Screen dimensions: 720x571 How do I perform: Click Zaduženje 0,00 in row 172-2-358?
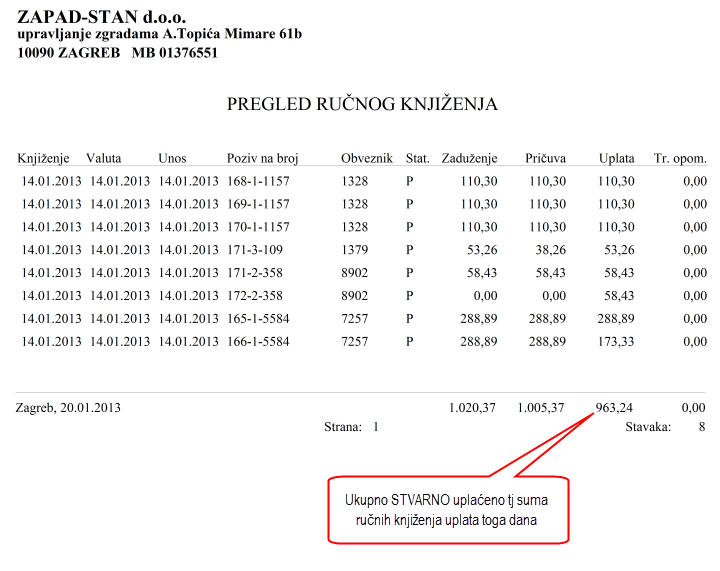(485, 296)
